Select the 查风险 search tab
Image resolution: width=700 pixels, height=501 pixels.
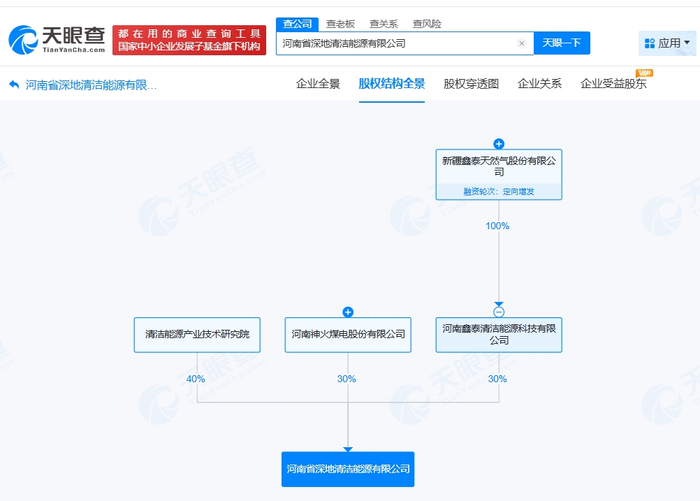[x=427, y=24]
